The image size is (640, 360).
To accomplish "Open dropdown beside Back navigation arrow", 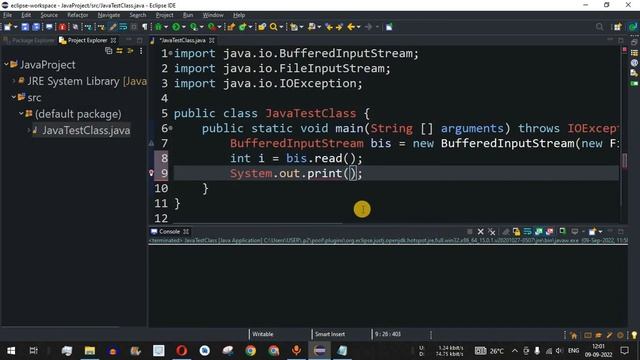I will tap(358, 27).
